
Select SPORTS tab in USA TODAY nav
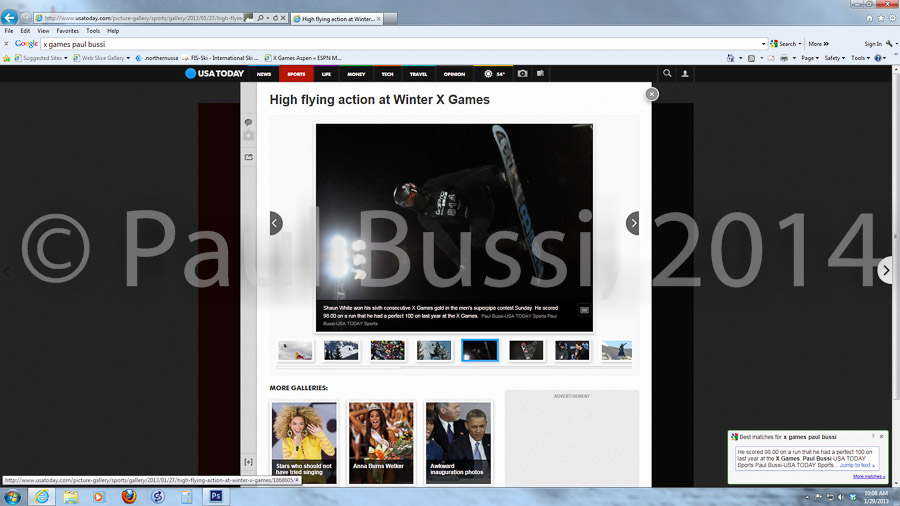coord(296,74)
